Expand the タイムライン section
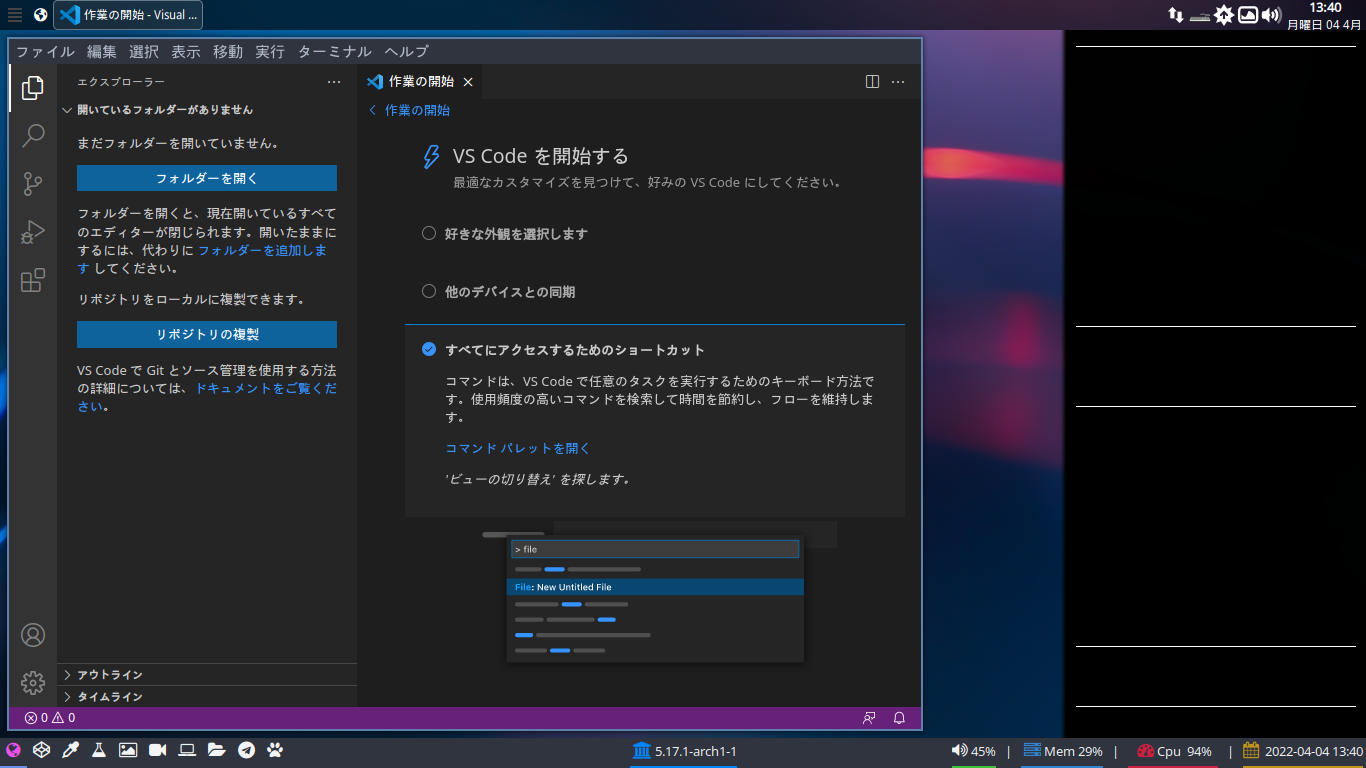The width and height of the screenshot is (1366, 768). point(207,697)
